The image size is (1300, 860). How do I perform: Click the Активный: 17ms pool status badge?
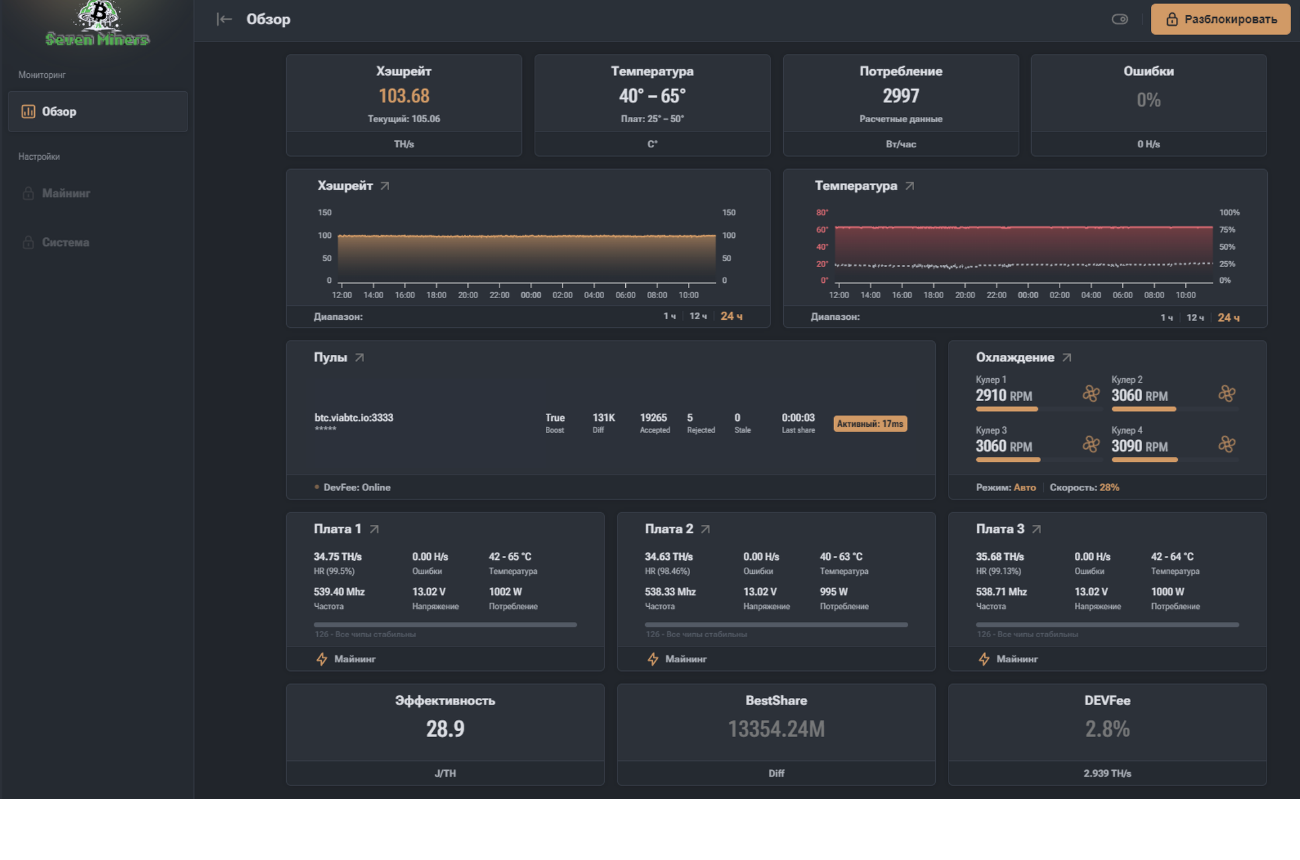(870, 424)
